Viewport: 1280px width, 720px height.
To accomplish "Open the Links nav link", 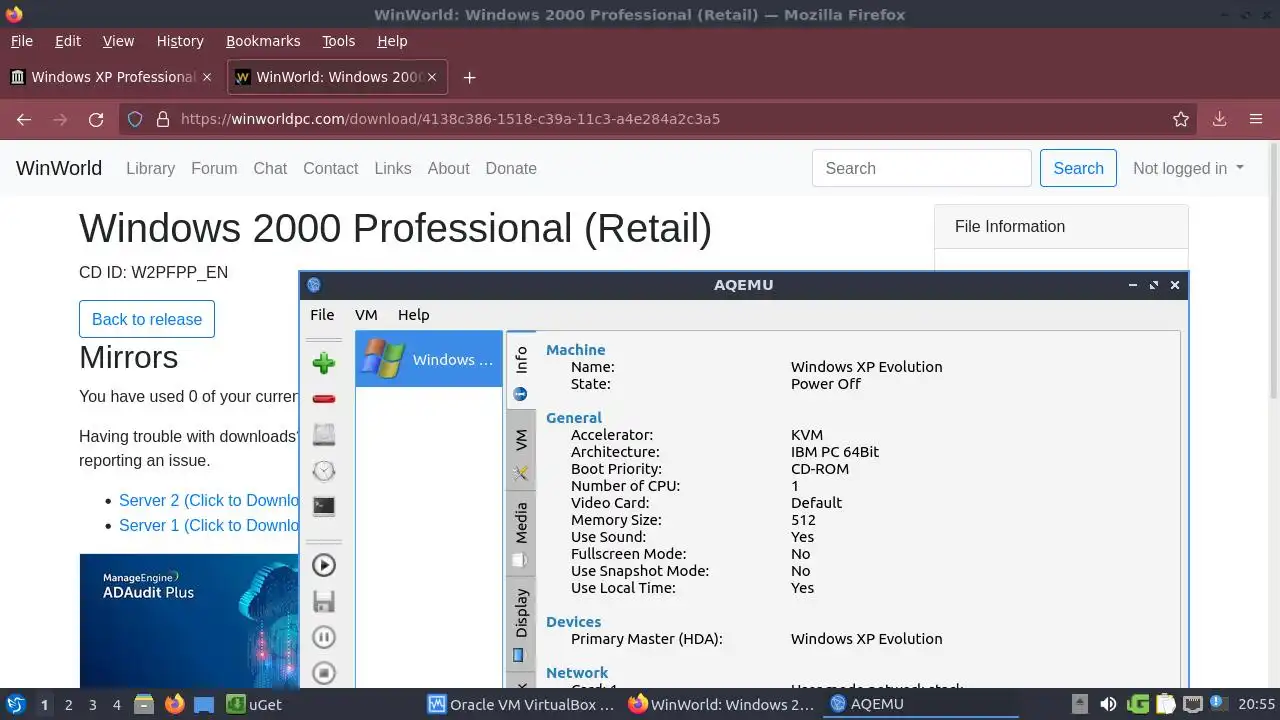I will click(393, 168).
